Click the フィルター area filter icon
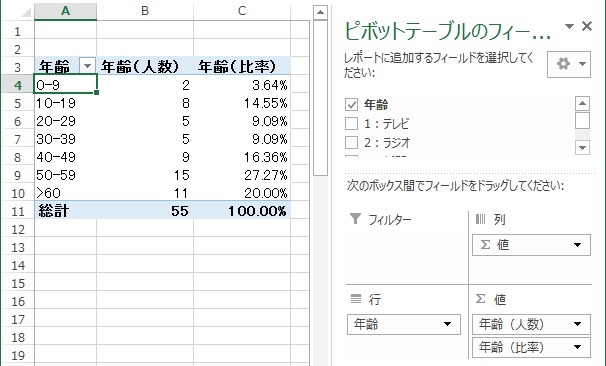Viewport: 606px width, 366px height. pos(355,219)
